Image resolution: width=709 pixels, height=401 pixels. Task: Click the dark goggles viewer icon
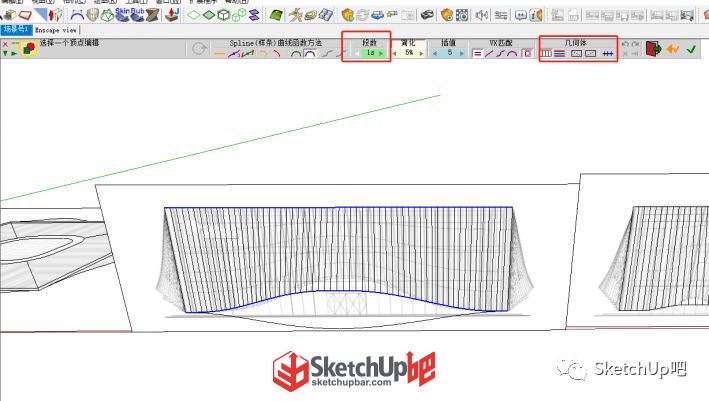(427, 15)
